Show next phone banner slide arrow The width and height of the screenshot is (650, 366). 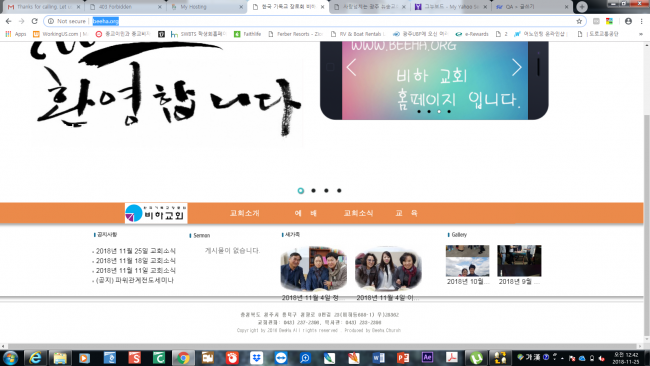click(517, 67)
